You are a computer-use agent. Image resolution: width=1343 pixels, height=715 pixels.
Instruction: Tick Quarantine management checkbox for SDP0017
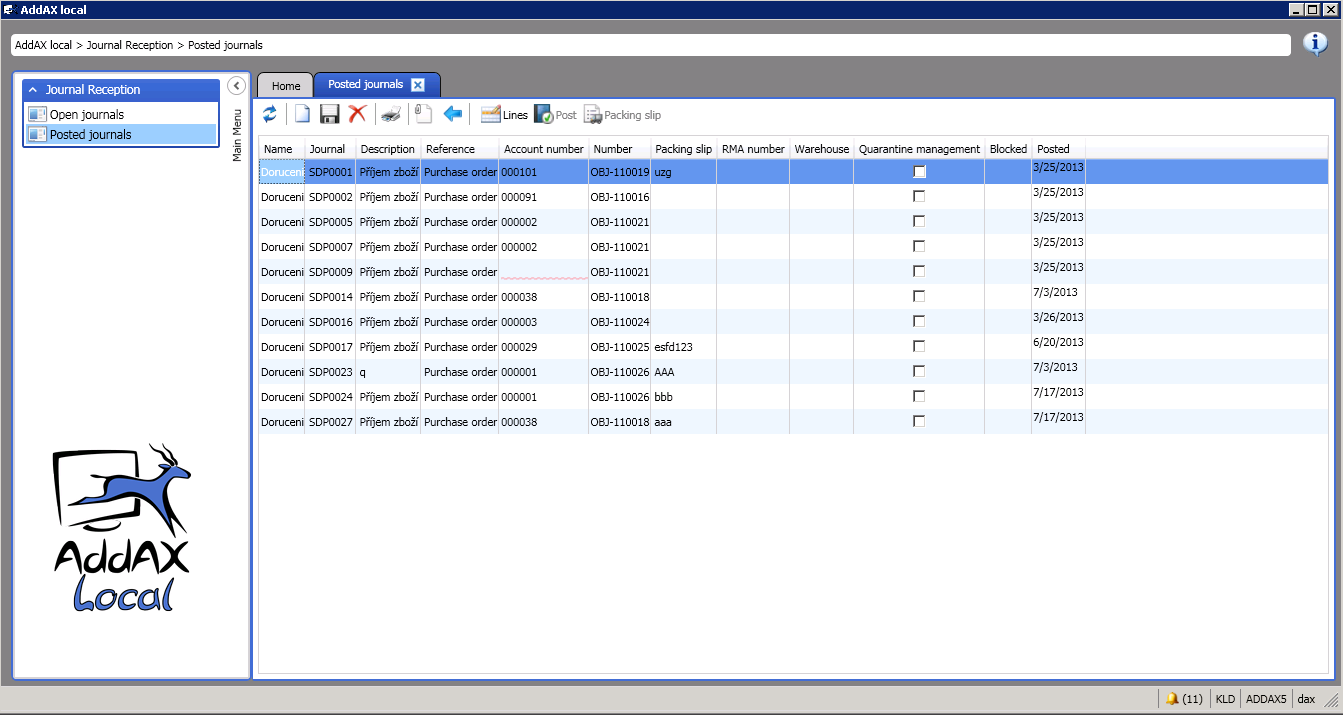point(919,347)
